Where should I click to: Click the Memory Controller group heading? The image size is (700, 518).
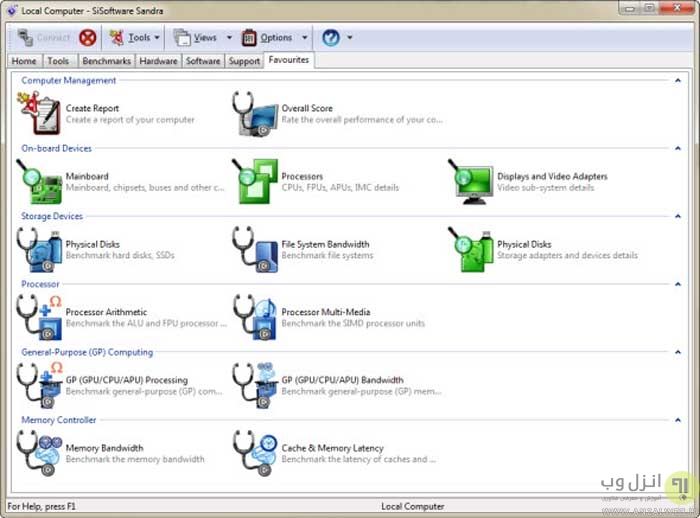click(x=58, y=420)
